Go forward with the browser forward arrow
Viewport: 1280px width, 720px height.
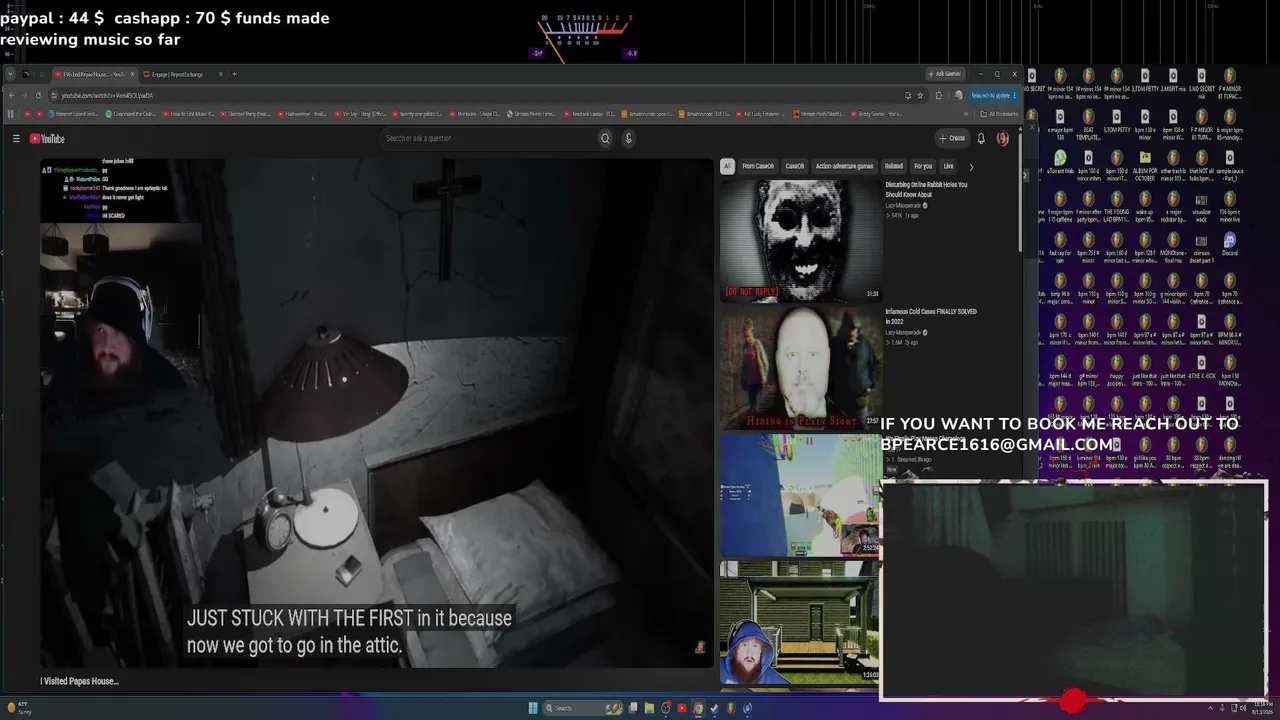point(25,95)
